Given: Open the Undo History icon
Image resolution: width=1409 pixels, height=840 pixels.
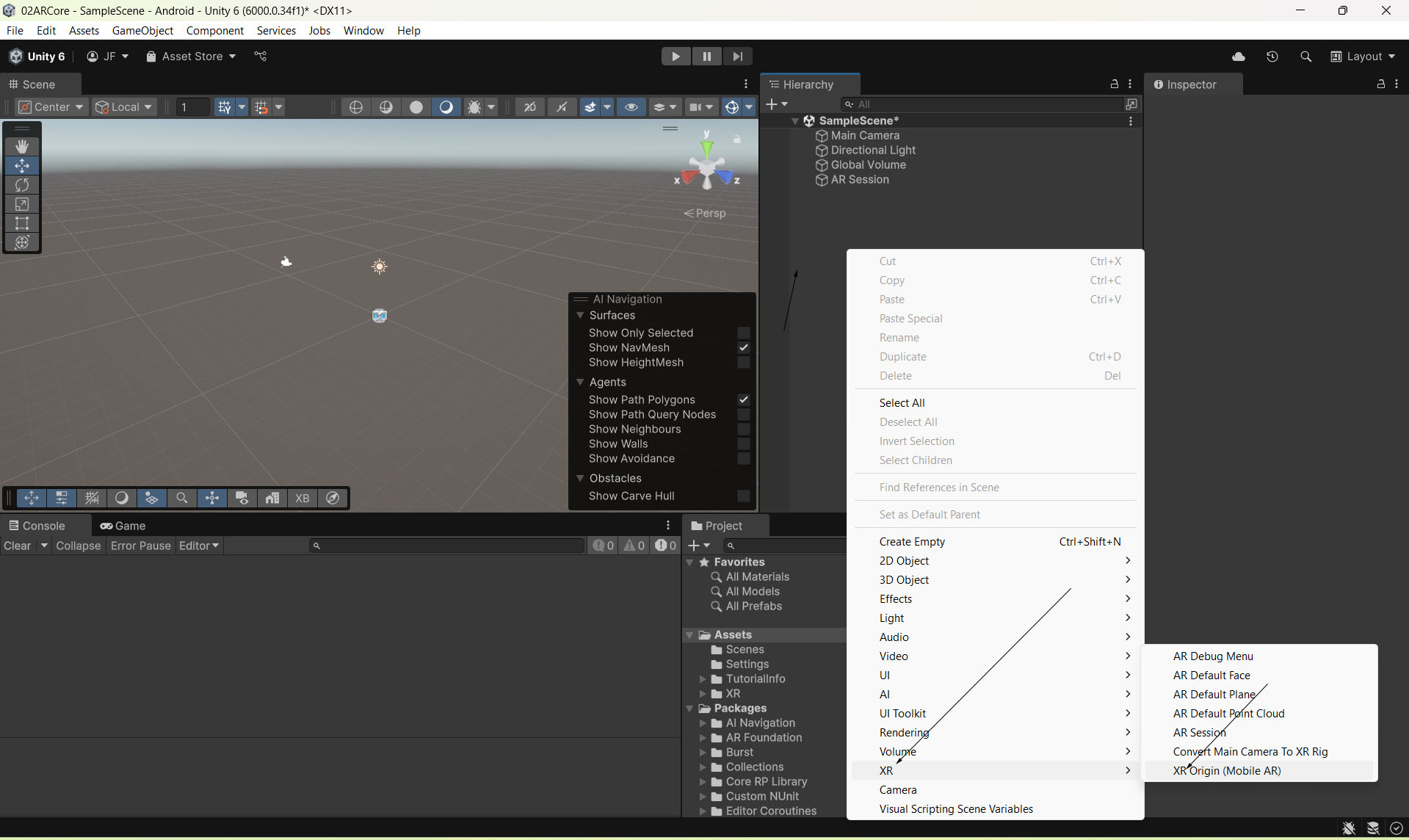Looking at the screenshot, I should point(1272,57).
